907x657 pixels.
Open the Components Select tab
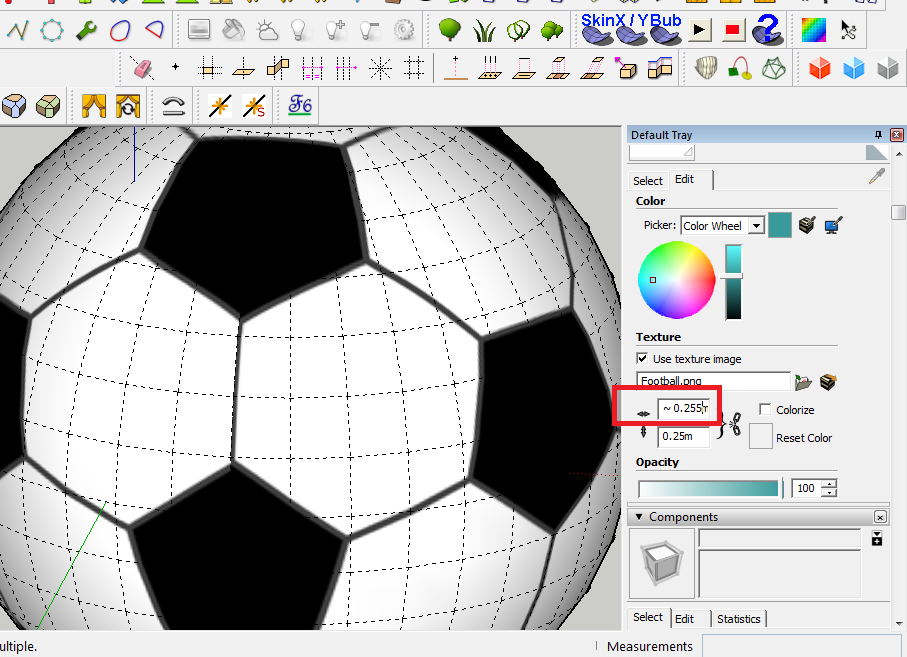[x=648, y=617]
